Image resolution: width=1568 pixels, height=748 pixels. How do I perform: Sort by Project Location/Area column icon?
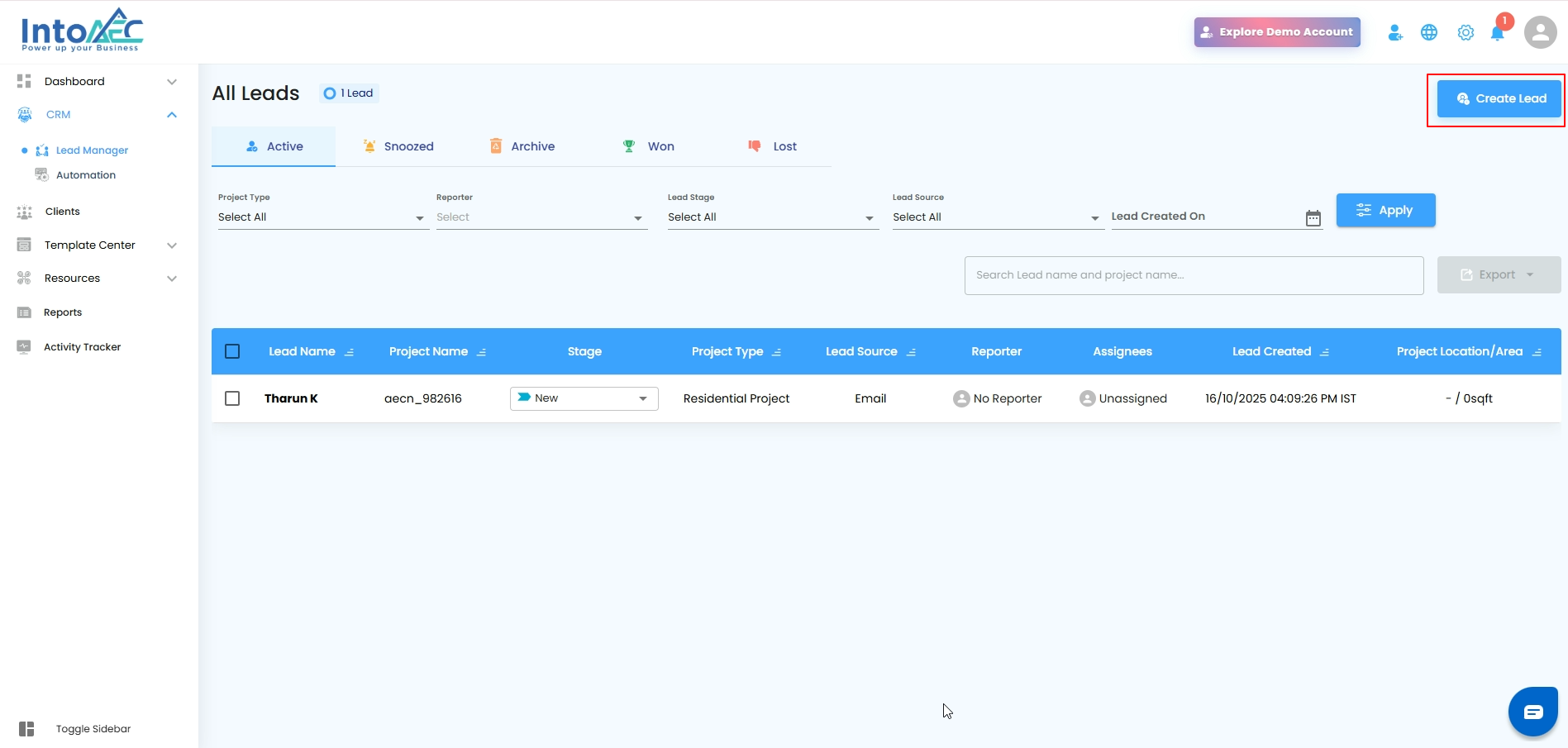(x=1537, y=352)
